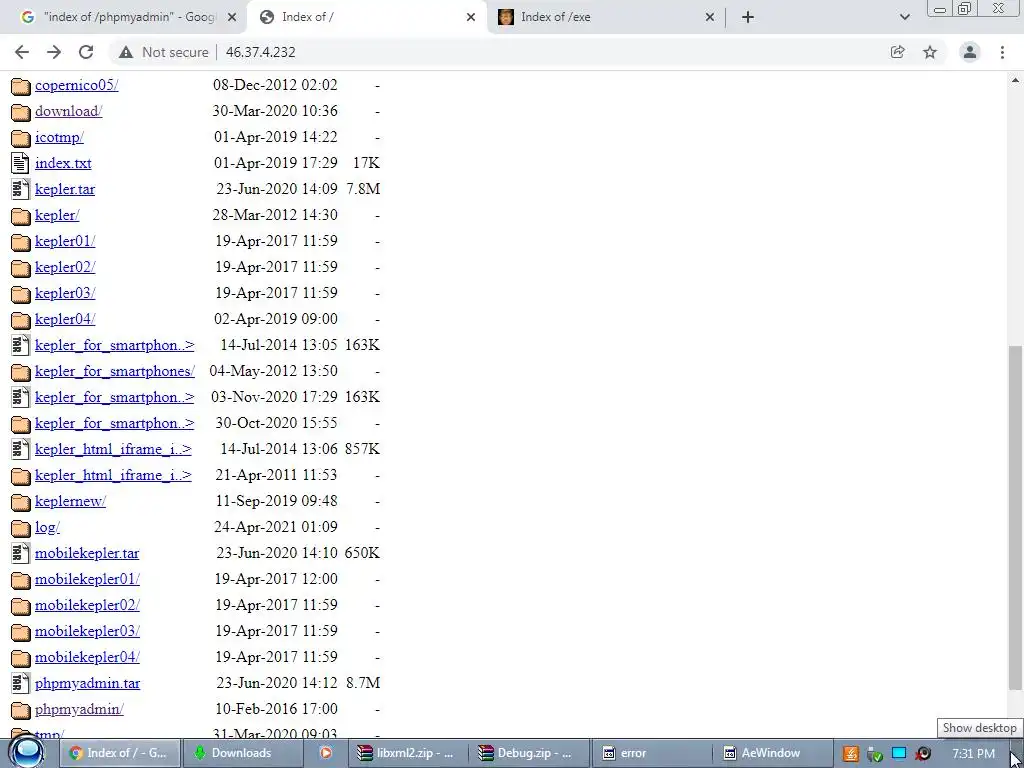Click the folder icon beside keplernew/

pos(20,502)
